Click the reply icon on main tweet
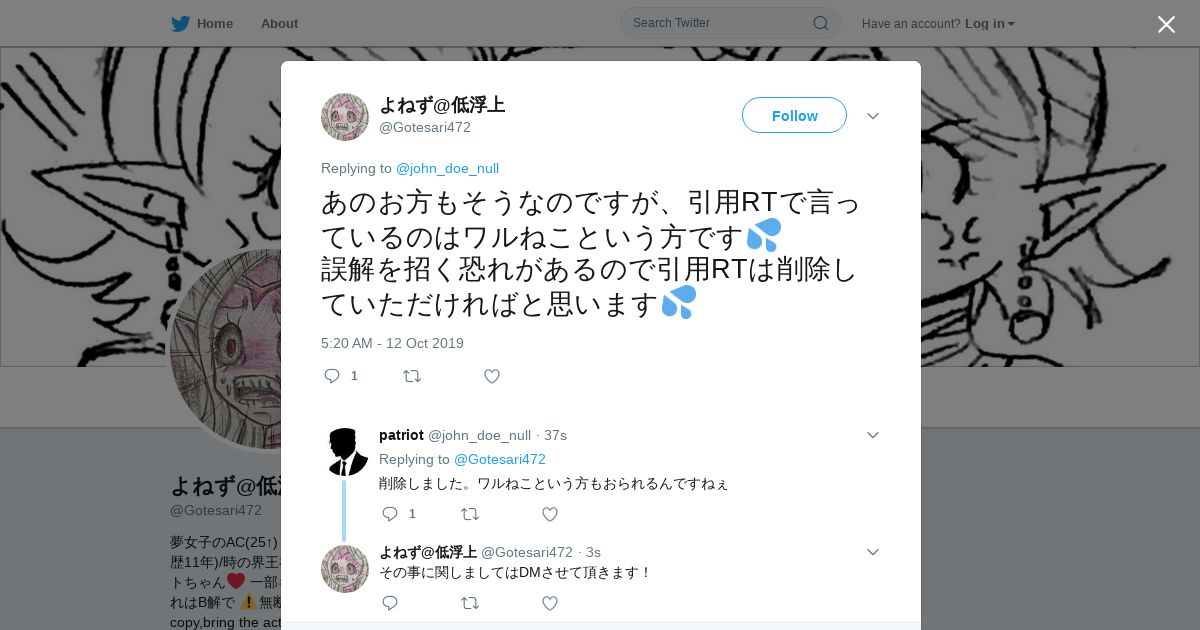The height and width of the screenshot is (630, 1200). tap(332, 376)
